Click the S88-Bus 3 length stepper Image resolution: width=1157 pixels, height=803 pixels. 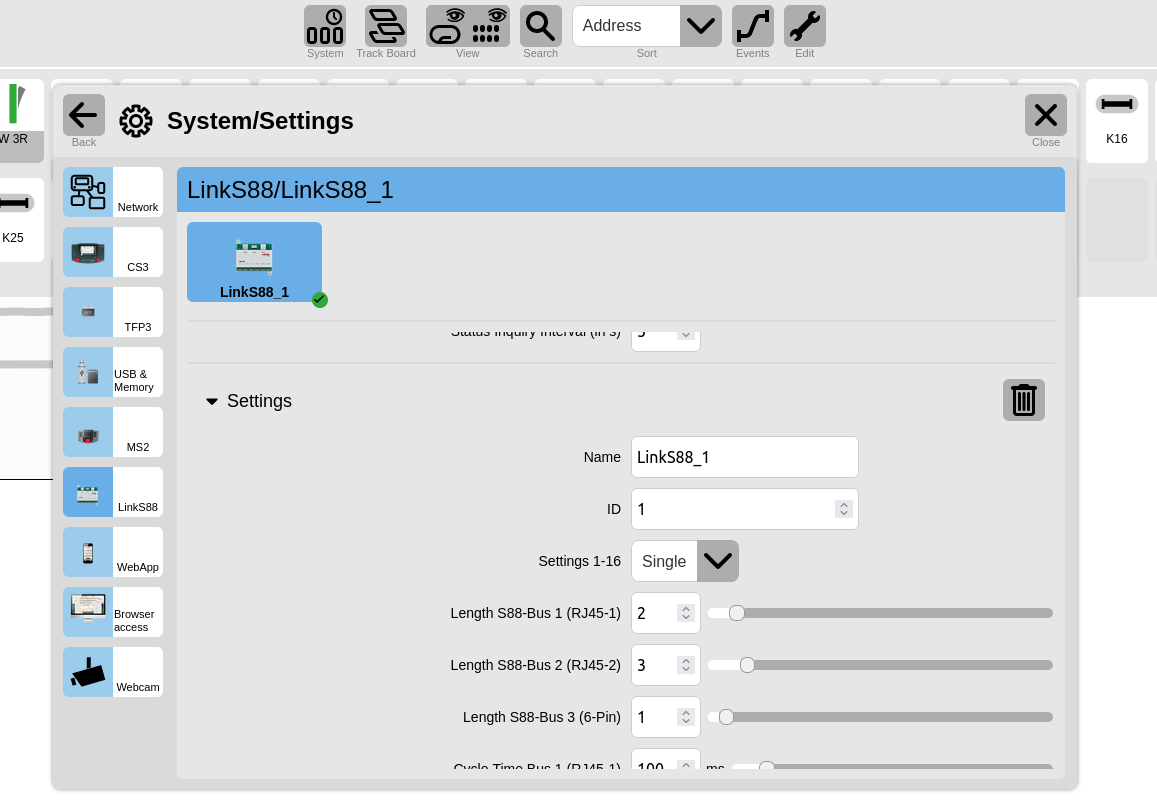coord(685,717)
